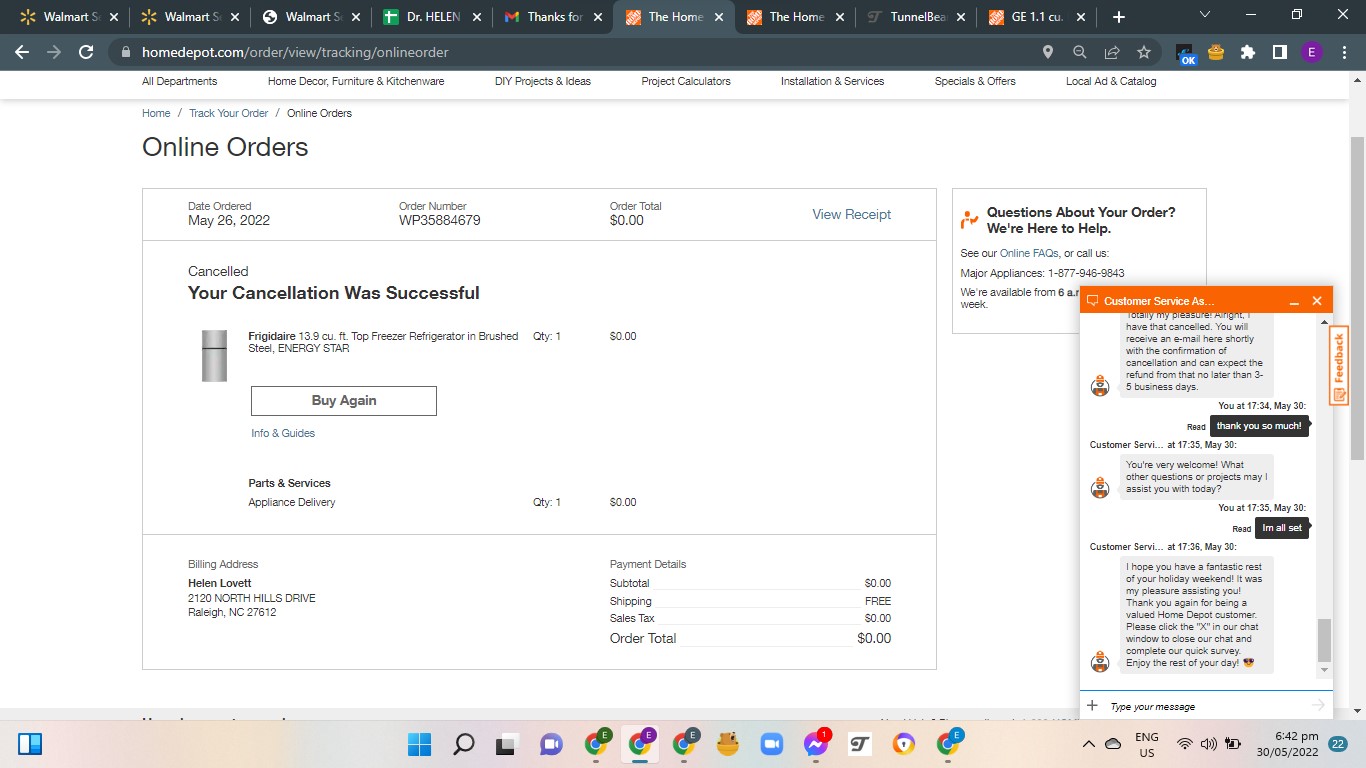Open DIY Projects & Ideas menu
Viewport: 1366px width, 768px height.
[543, 81]
